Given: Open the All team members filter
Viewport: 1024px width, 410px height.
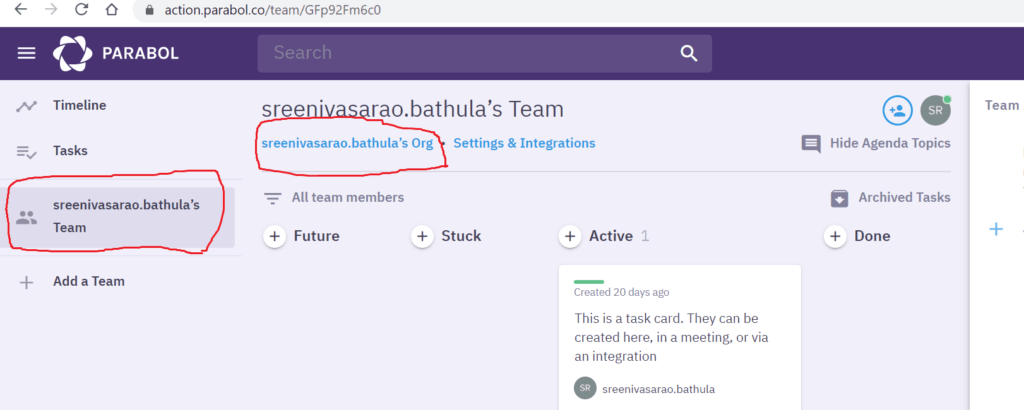Looking at the screenshot, I should (347, 197).
